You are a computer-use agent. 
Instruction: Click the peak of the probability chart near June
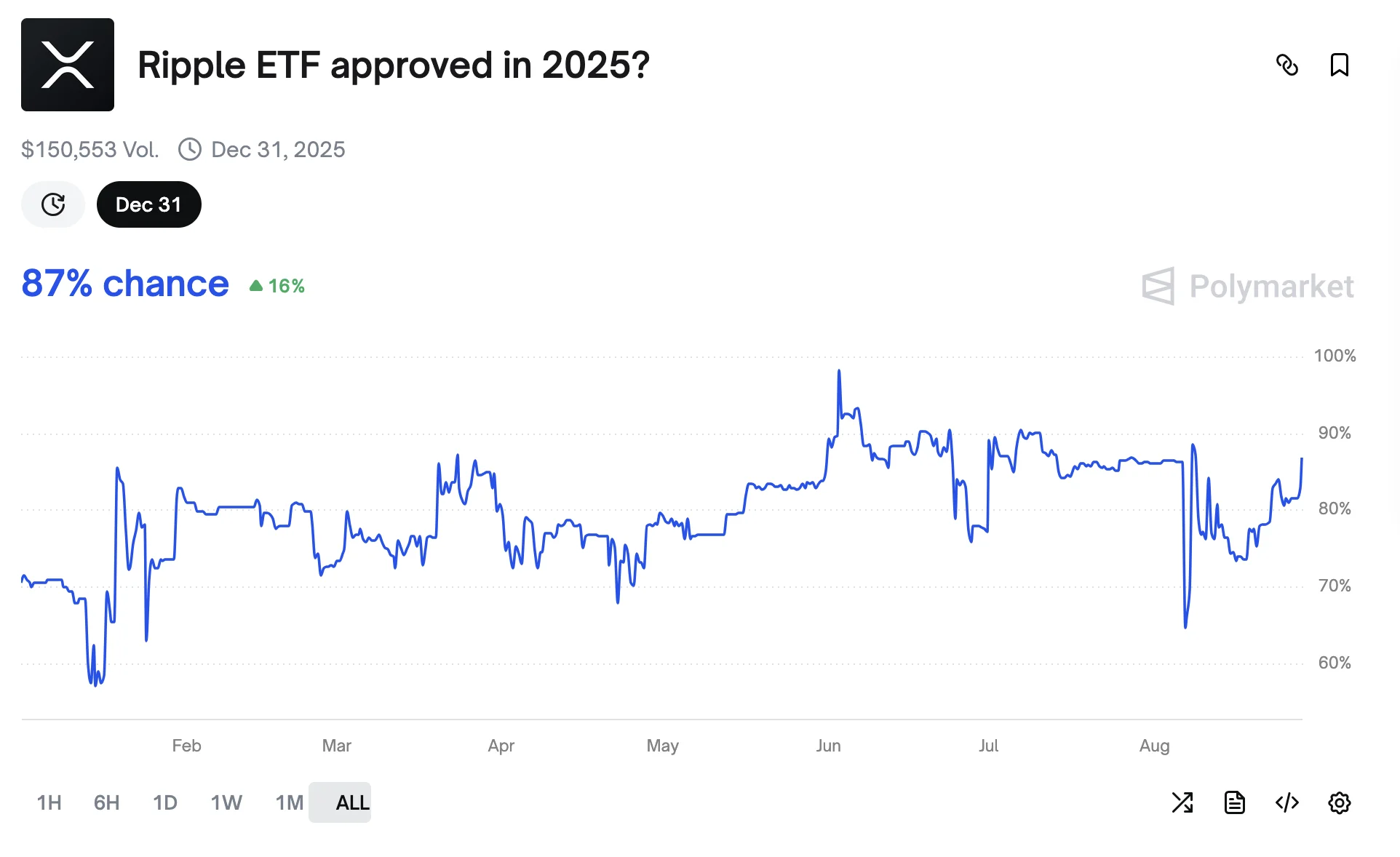[839, 371]
